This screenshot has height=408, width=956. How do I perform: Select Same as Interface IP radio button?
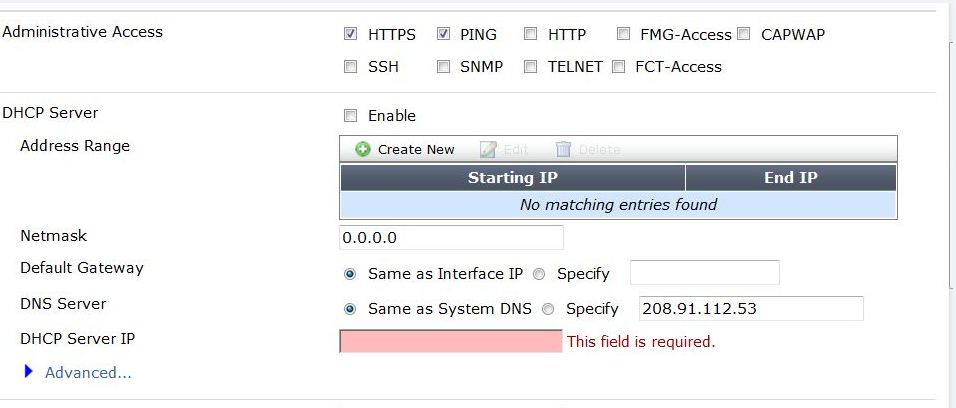point(350,273)
